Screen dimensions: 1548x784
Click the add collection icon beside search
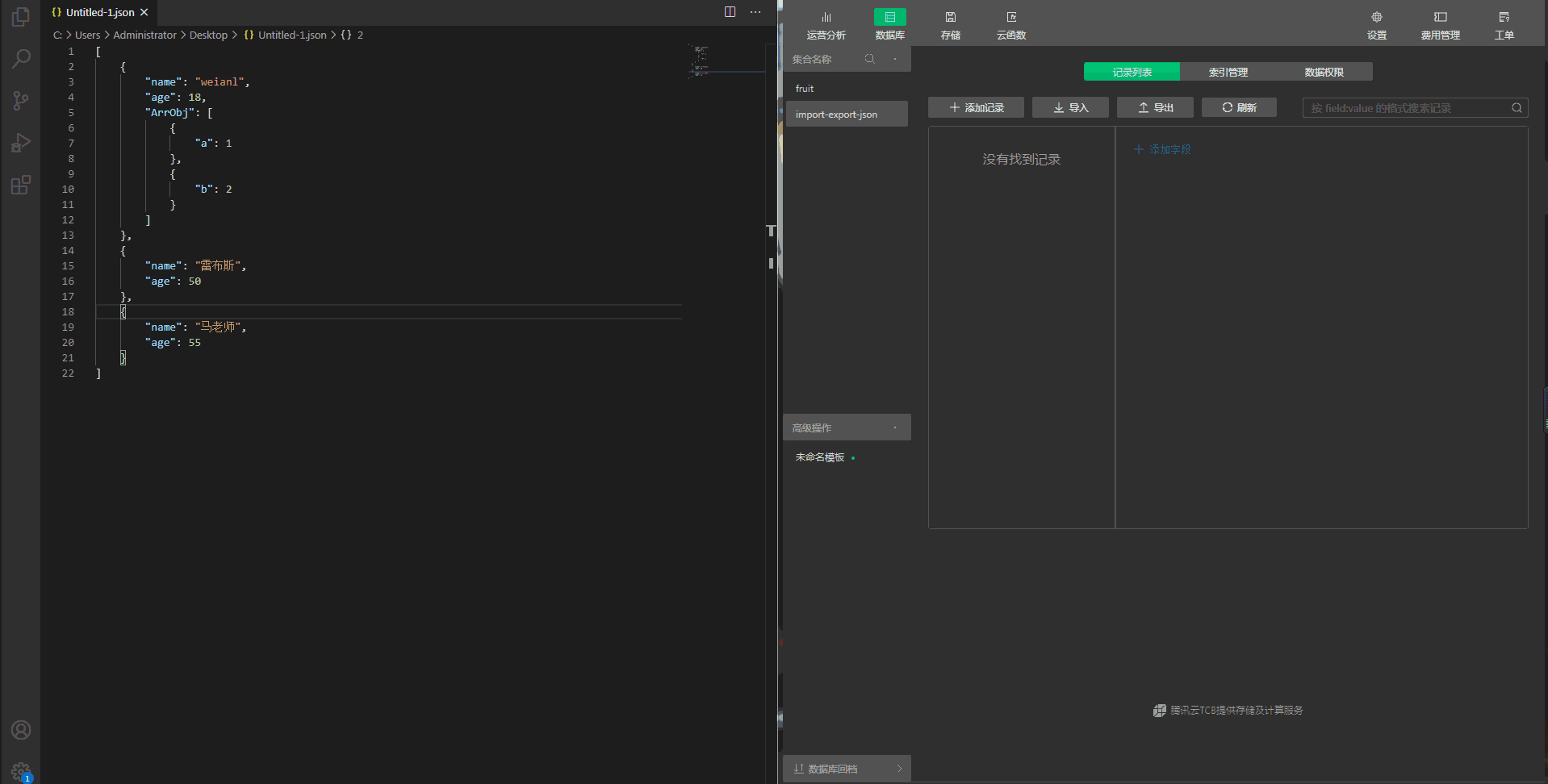tap(895, 59)
